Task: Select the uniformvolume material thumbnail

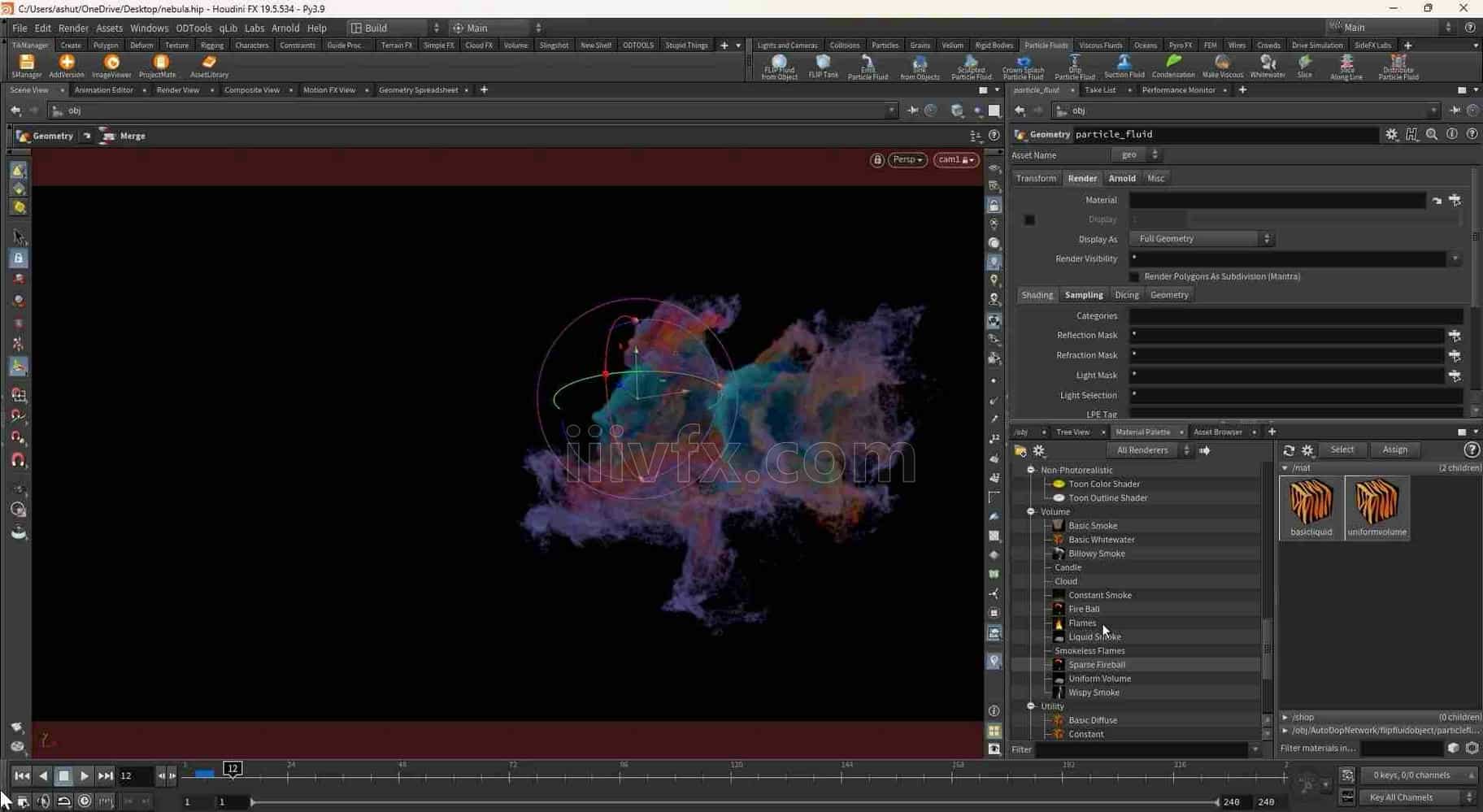Action: 1376,508
